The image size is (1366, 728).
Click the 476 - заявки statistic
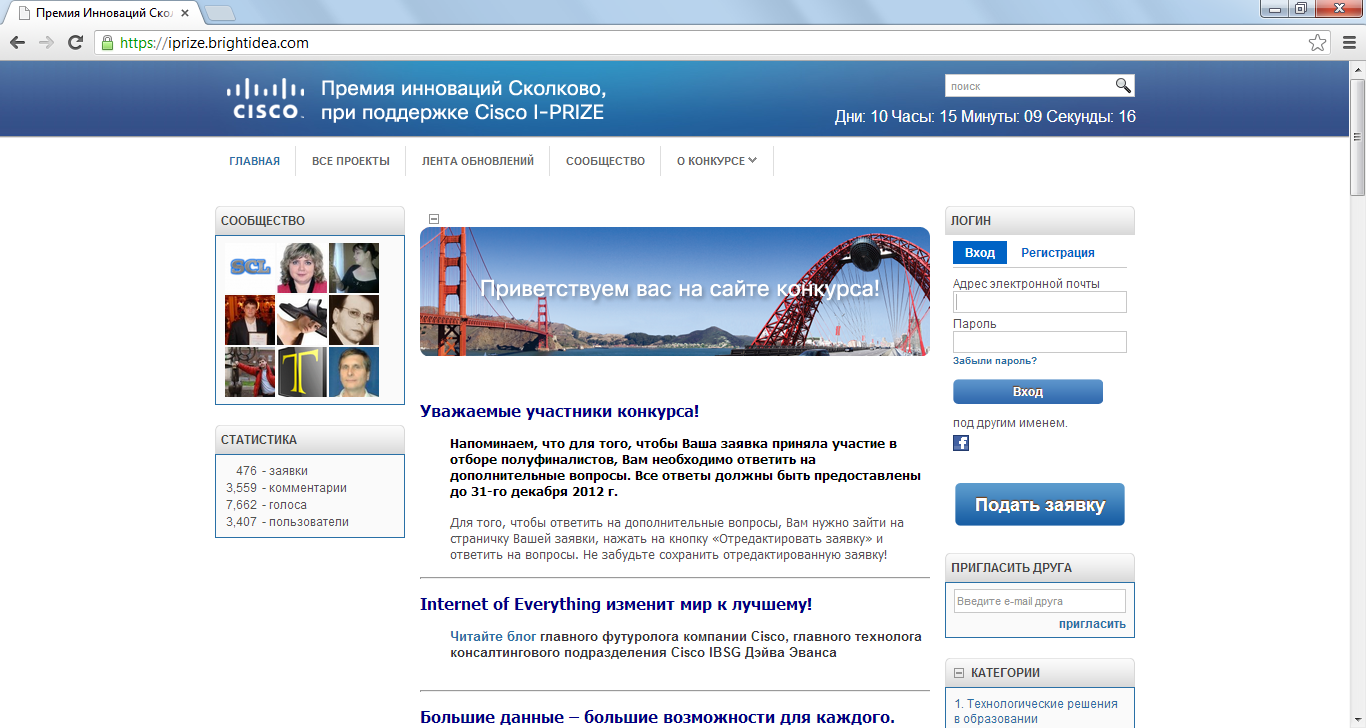(x=272, y=471)
